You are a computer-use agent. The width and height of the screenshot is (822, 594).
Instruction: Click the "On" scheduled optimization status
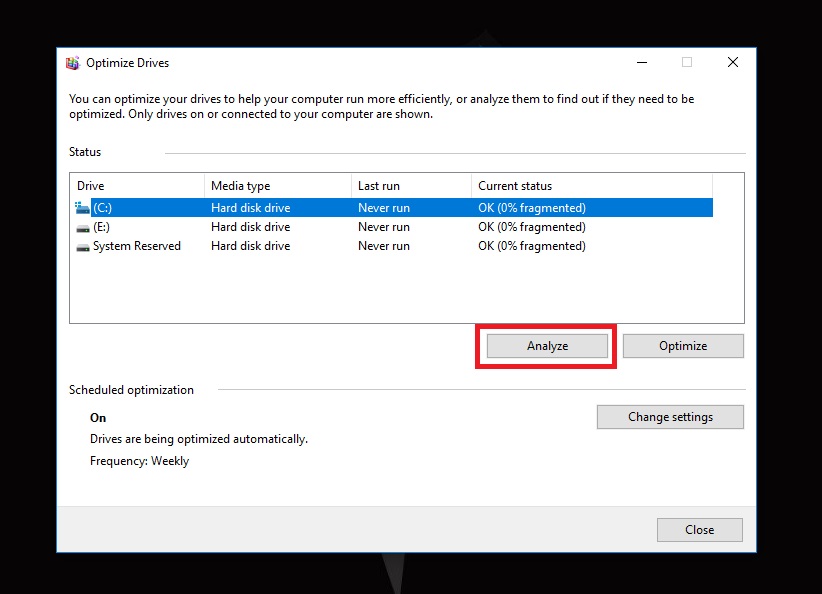coord(98,418)
